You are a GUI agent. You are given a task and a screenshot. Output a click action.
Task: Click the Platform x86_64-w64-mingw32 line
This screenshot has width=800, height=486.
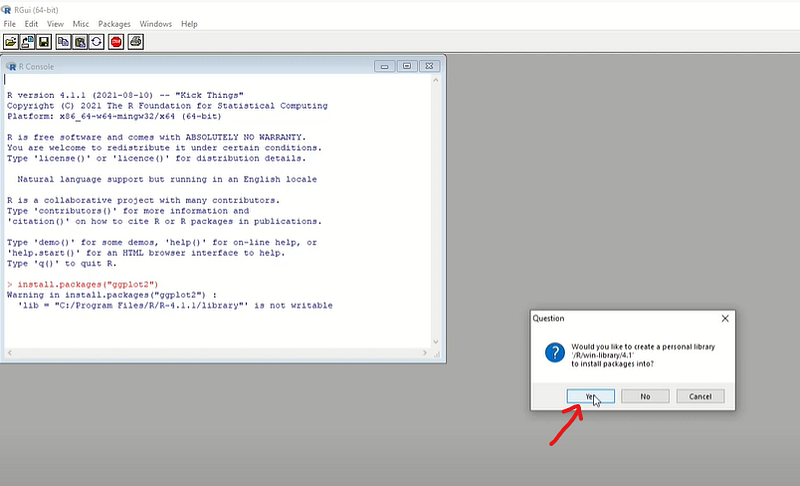pos(114,116)
